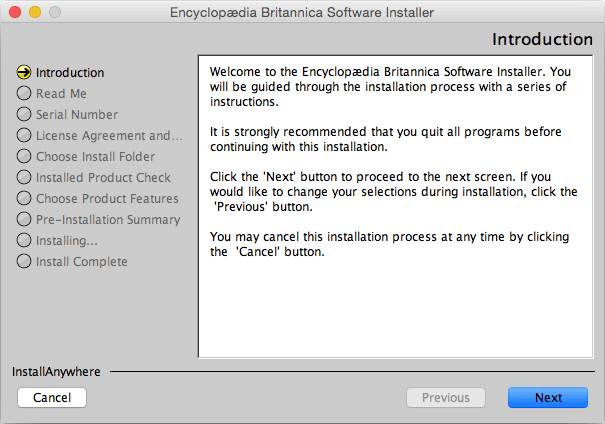Click the greyed-out Previous button
605x424 pixels.
click(x=446, y=397)
